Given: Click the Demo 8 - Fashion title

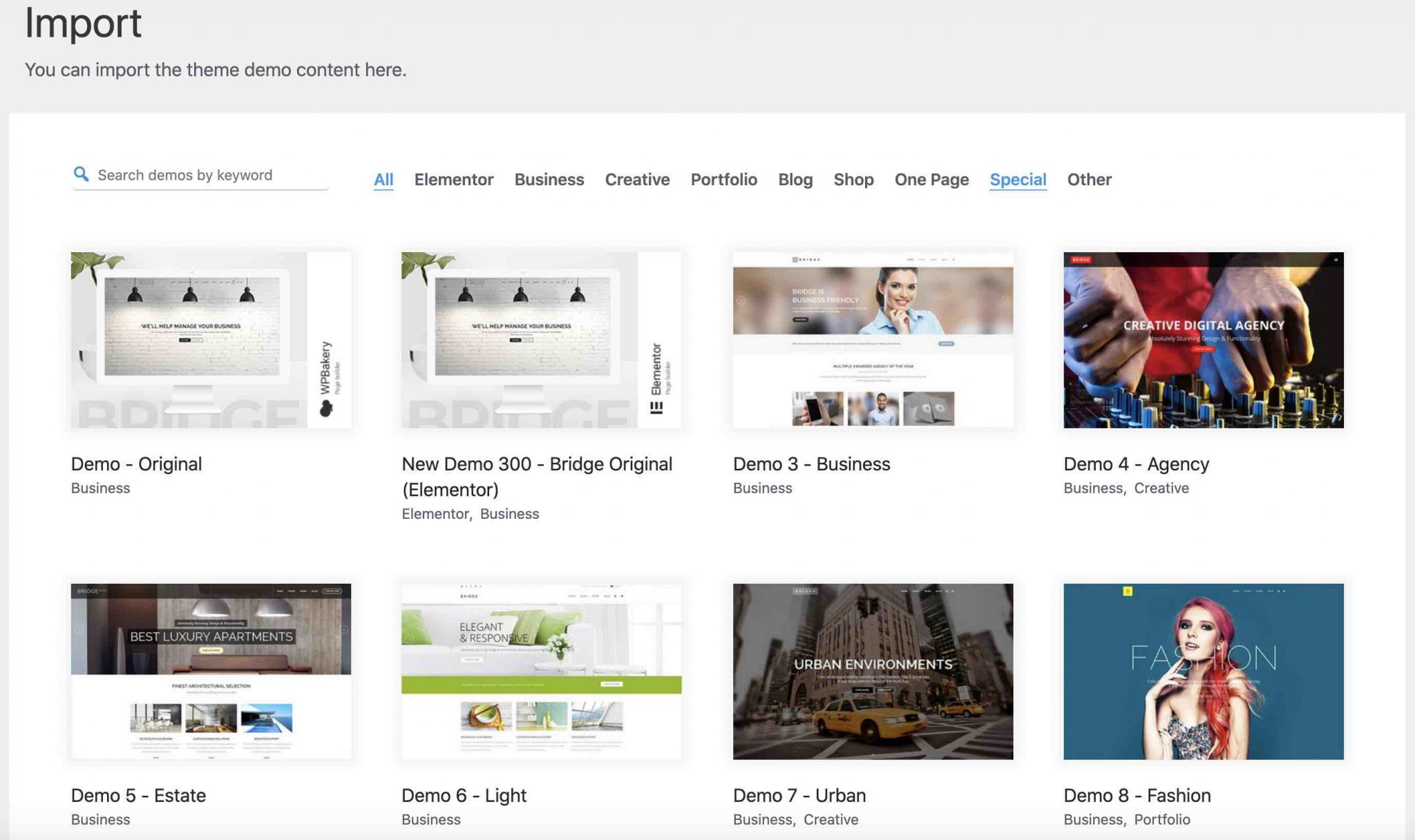Looking at the screenshot, I should (x=1137, y=795).
